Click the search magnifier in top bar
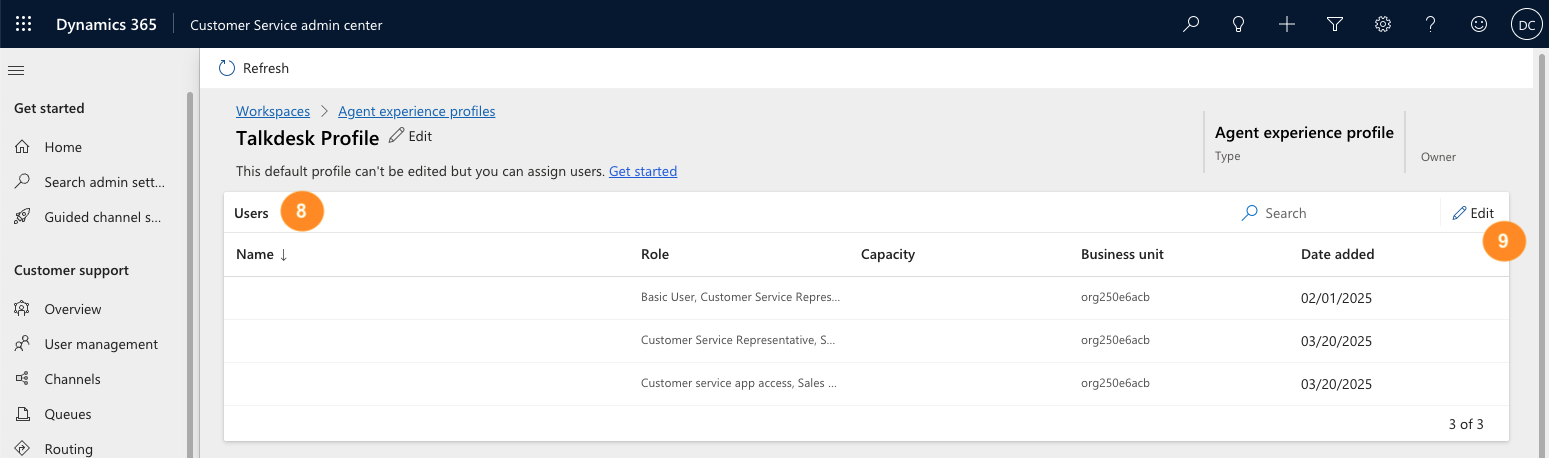Viewport: 1549px width, 458px height. point(1190,25)
